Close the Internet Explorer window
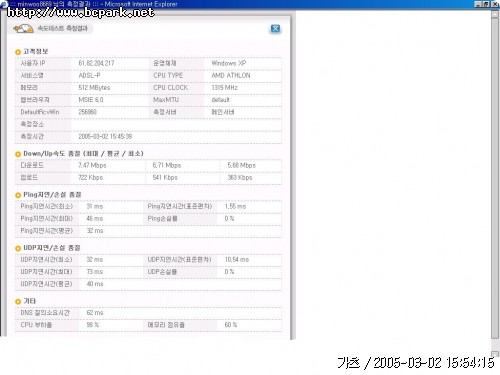 tap(495, 4)
